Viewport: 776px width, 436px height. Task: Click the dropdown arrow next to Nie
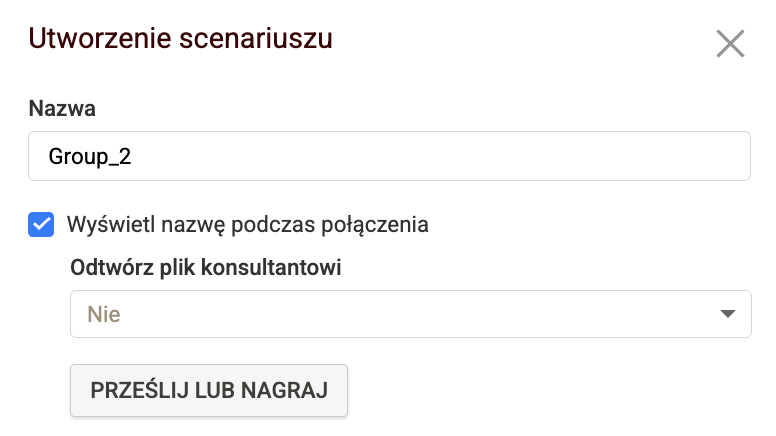coord(728,315)
